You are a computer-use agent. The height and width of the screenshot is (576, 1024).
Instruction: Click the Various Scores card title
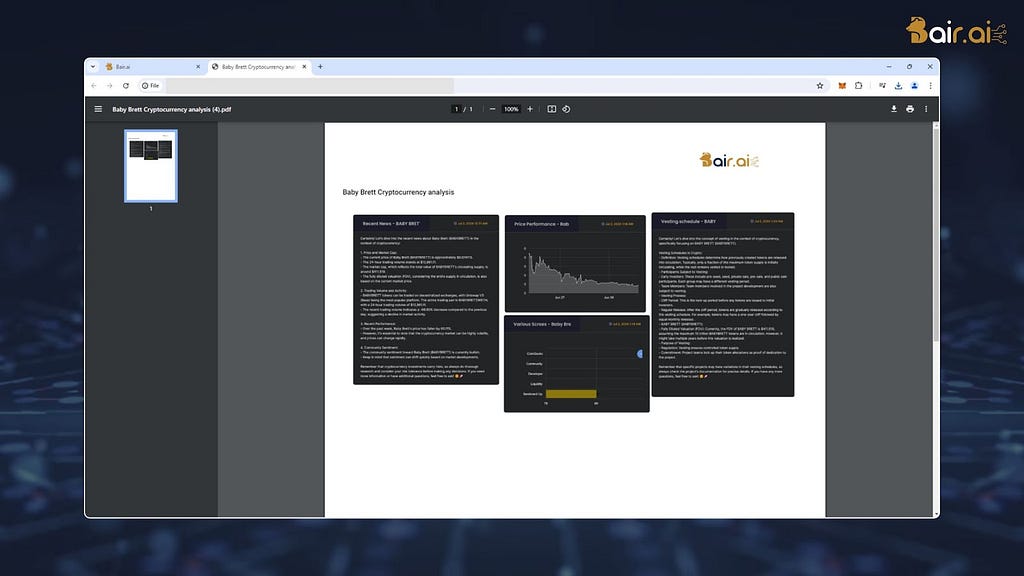(x=542, y=324)
